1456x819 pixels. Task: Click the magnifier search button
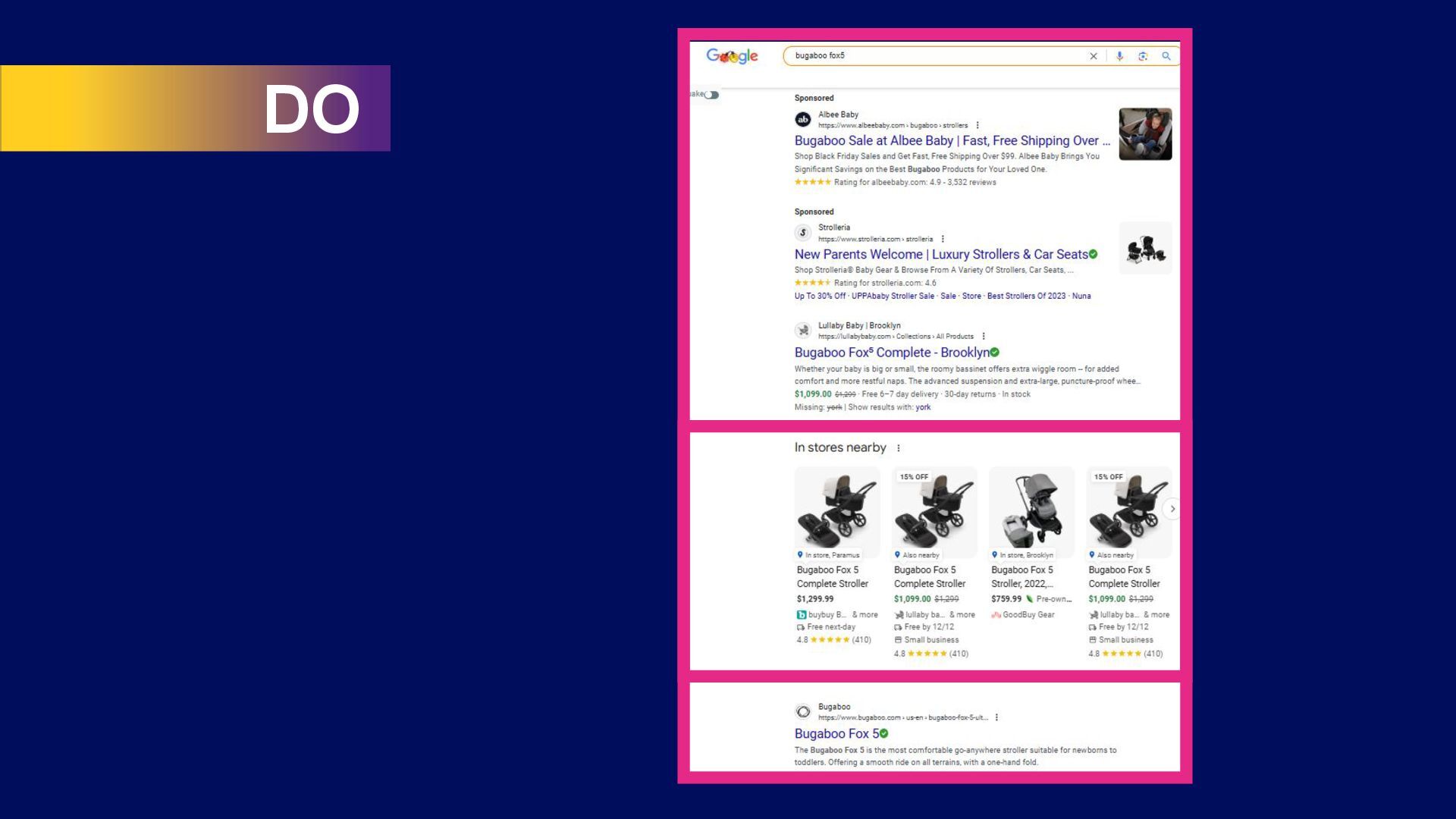coord(1166,56)
